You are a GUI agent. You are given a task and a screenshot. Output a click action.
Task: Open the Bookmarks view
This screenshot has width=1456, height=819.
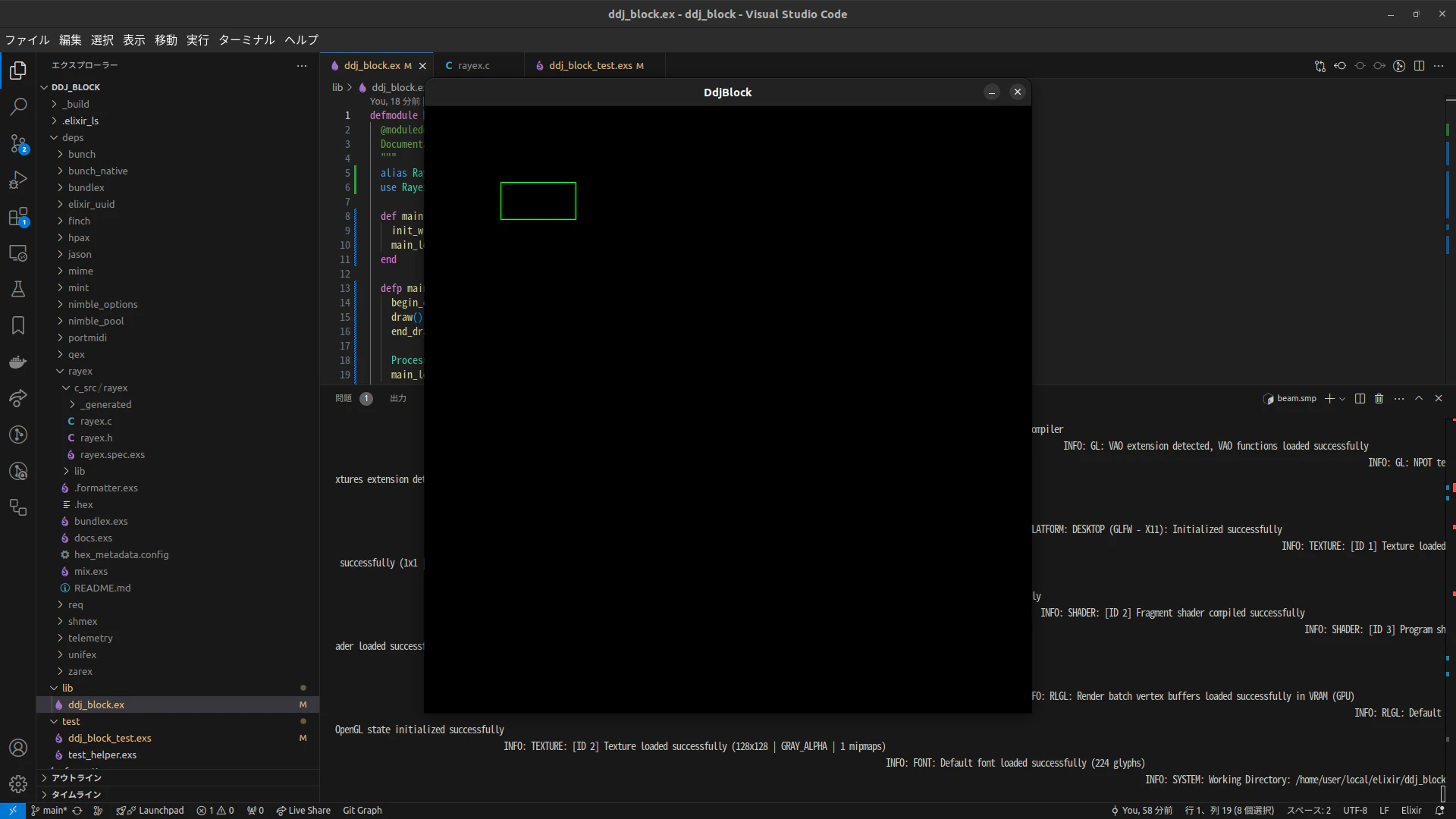click(18, 325)
